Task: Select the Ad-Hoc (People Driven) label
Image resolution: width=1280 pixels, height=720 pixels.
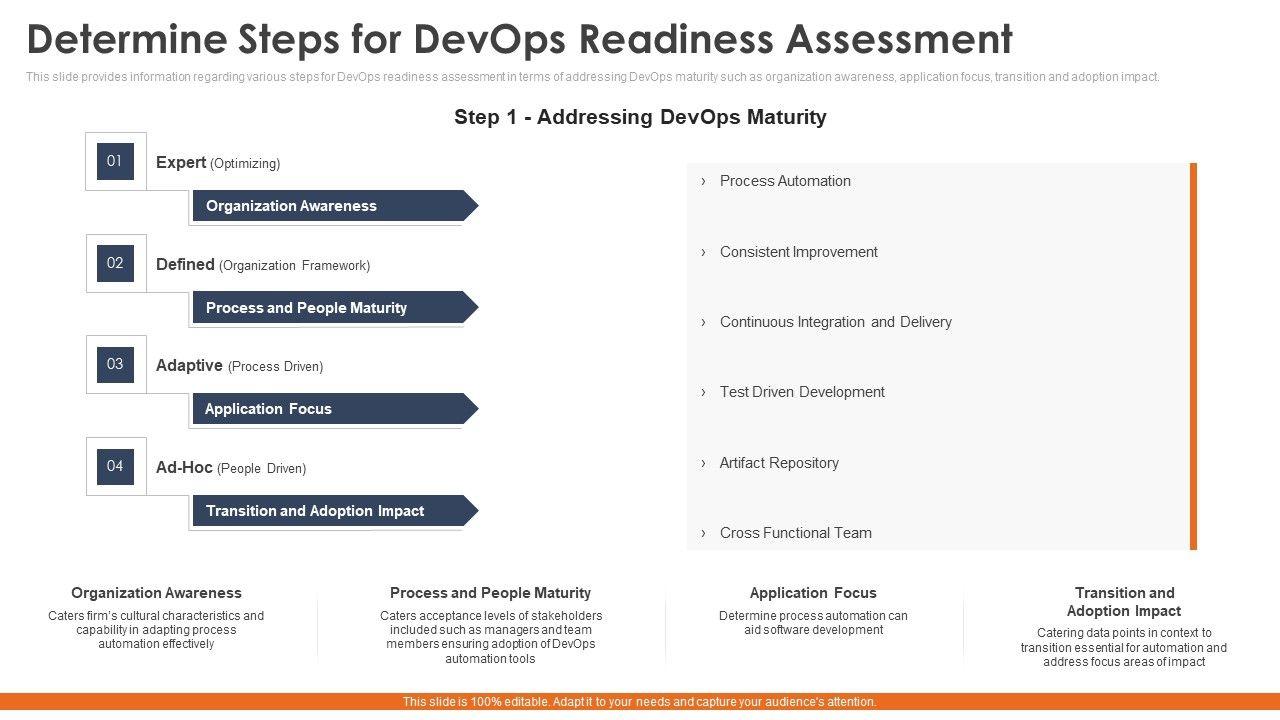Action: click(231, 468)
